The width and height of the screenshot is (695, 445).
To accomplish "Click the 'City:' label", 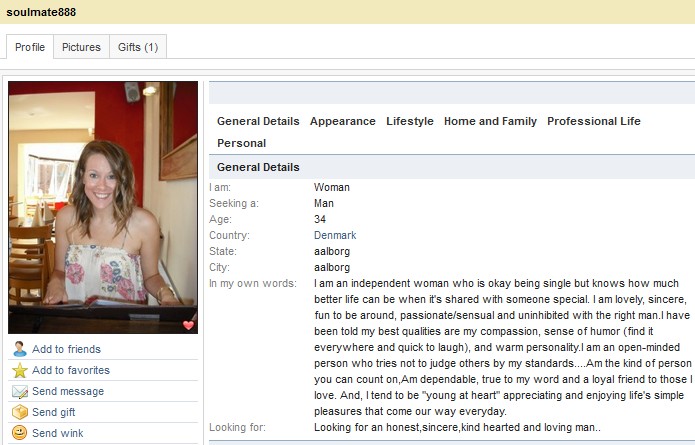I will [x=219, y=267].
